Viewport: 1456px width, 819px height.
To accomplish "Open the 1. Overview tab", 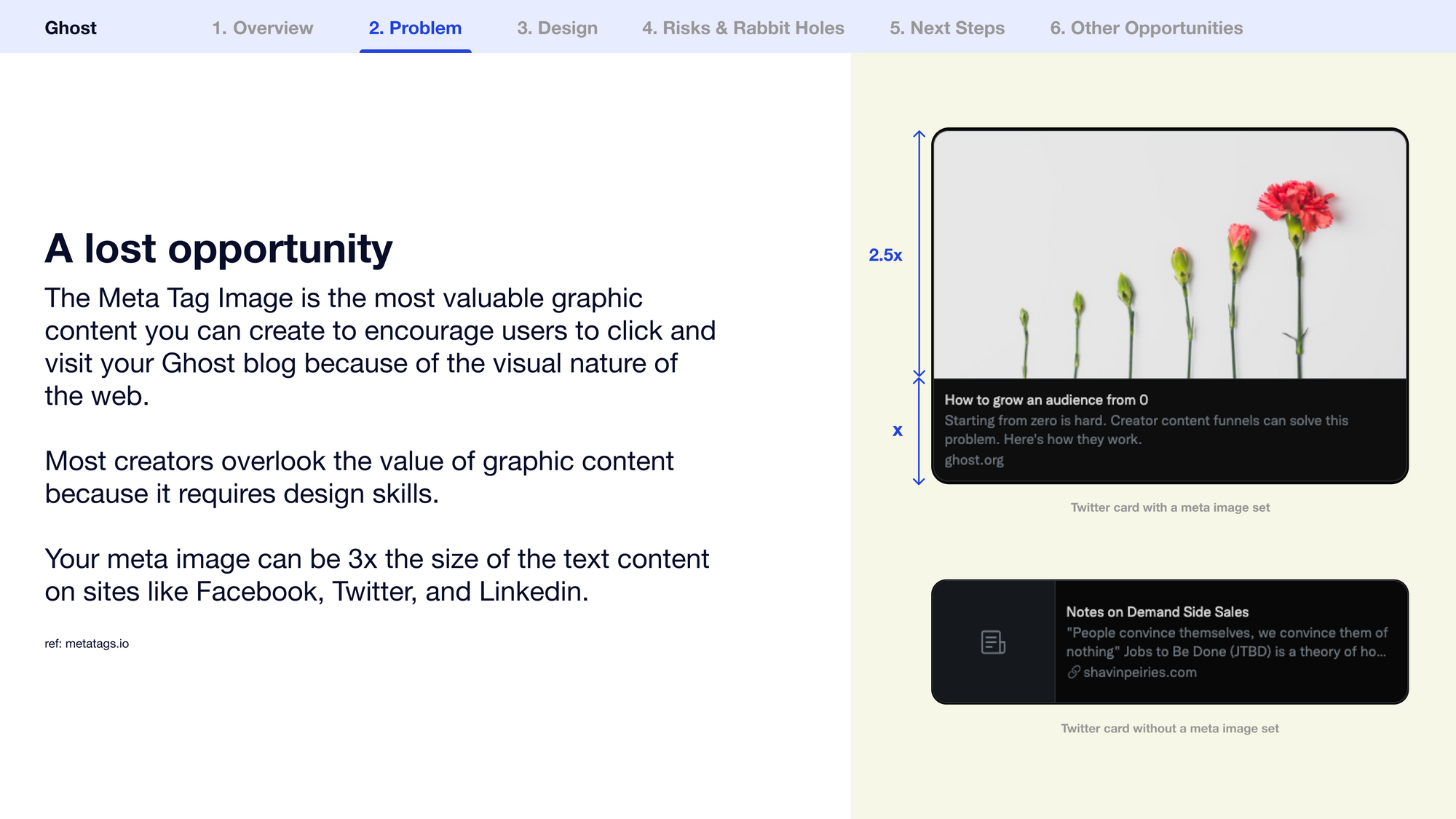I will pos(263,28).
